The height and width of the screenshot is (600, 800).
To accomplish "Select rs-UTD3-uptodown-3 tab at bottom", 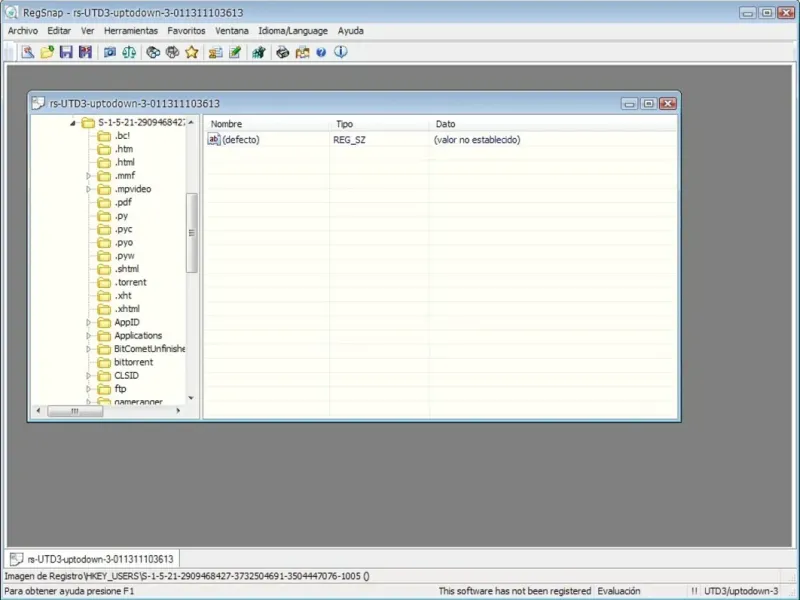I will point(92,559).
